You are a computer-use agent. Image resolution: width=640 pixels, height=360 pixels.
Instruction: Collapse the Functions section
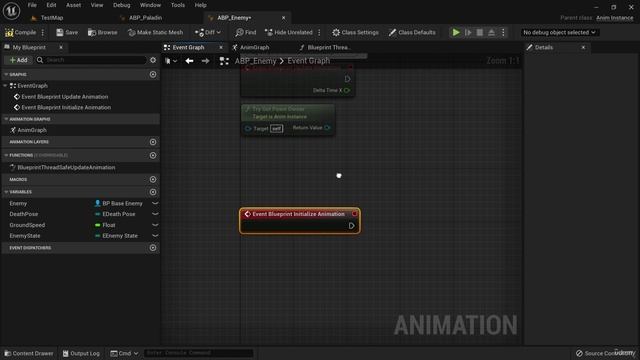[6, 155]
